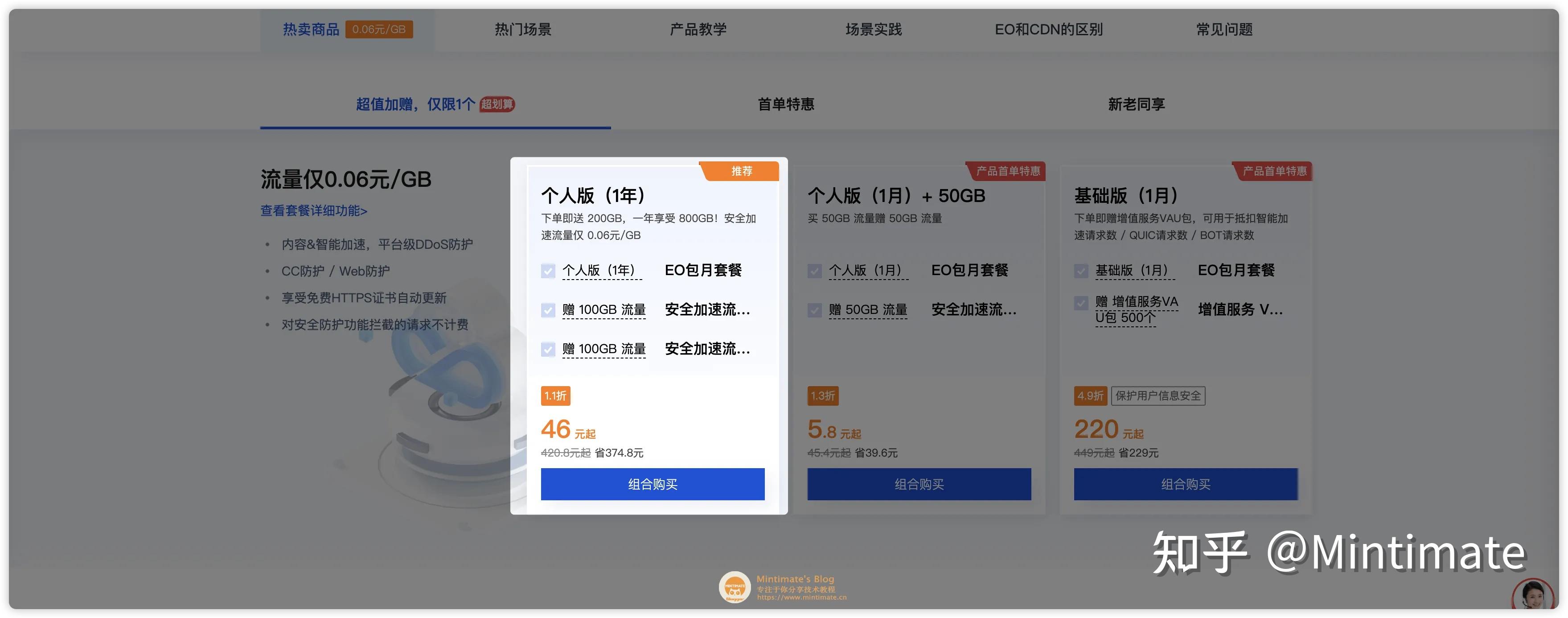1568x618 pixels.
Task: Toggle the 基础版（1月）checkbox
Action: tap(1081, 271)
